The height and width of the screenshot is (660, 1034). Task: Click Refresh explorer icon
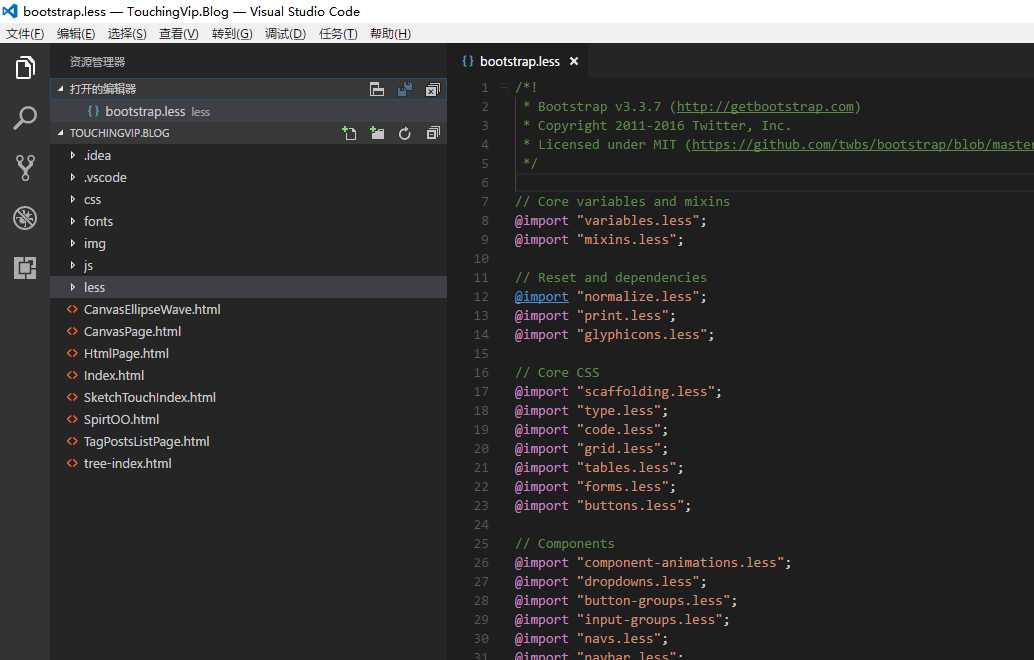(x=405, y=133)
